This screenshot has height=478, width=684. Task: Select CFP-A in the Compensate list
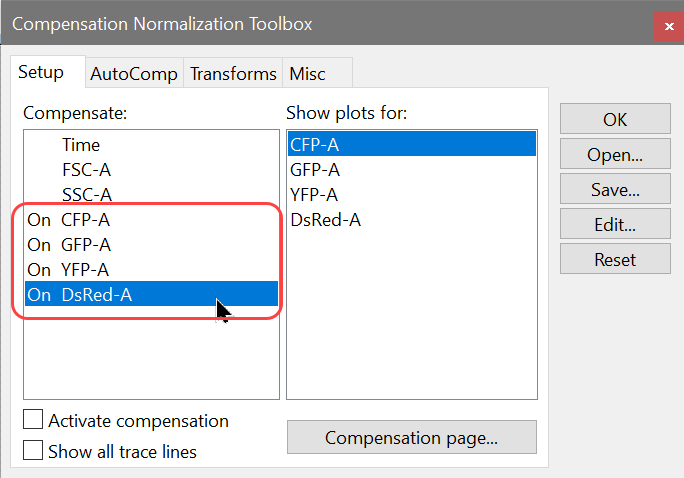(x=85, y=220)
